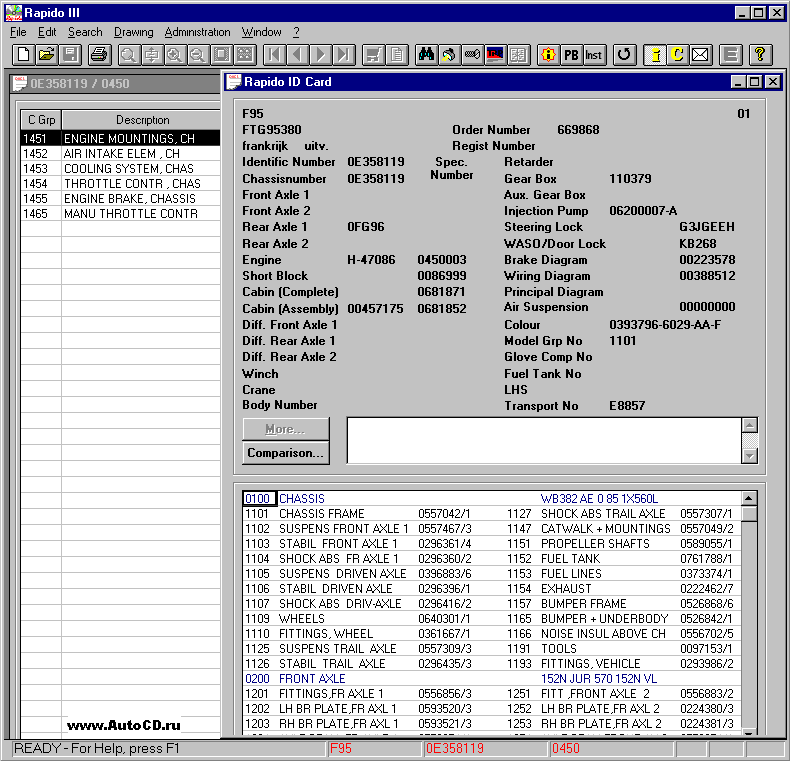Select entry 1109 WHEELS
This screenshot has width=790, height=761.
358,618
